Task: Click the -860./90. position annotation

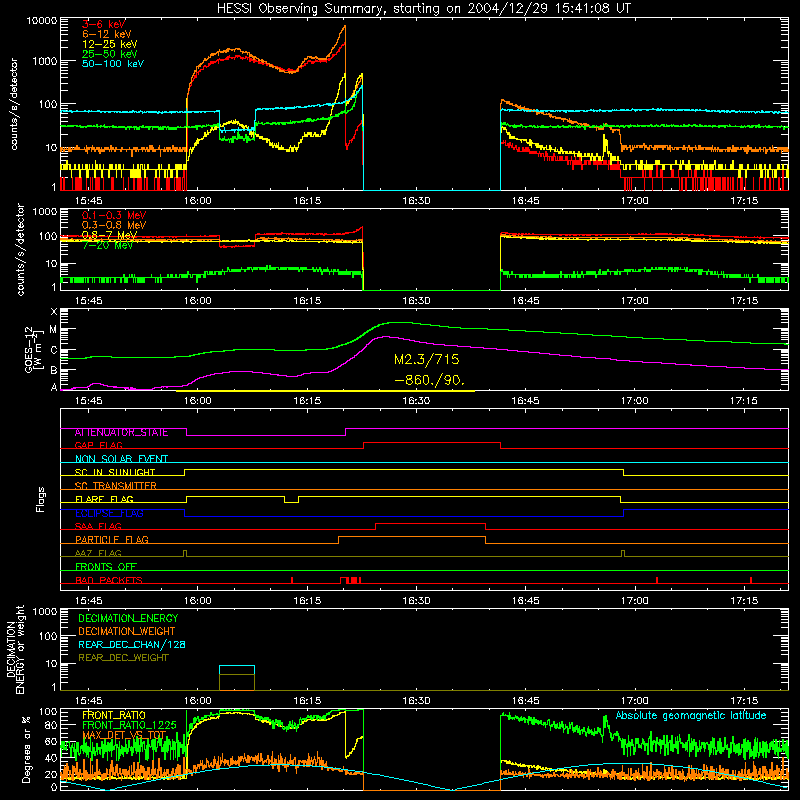Action: [x=430, y=380]
